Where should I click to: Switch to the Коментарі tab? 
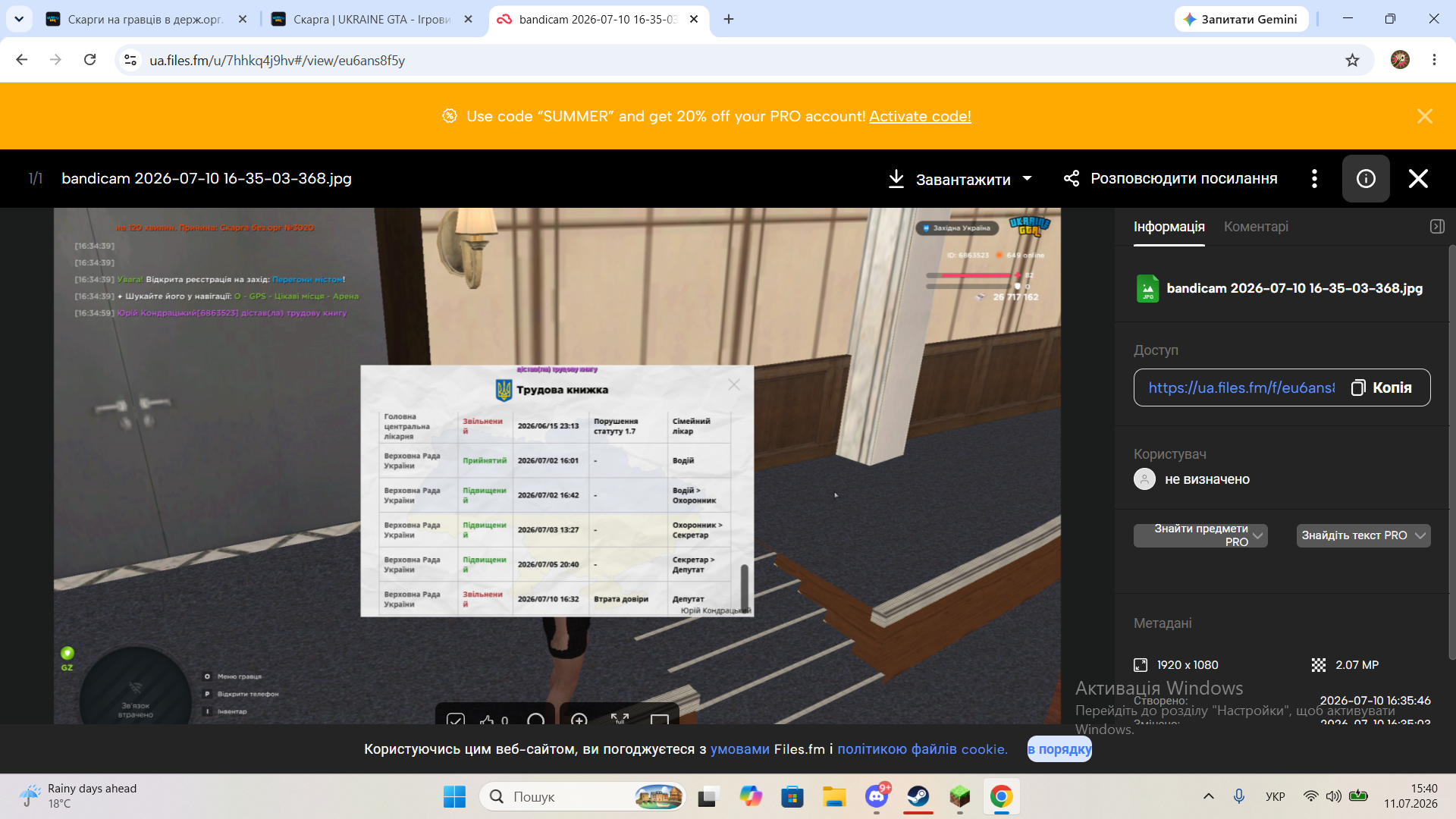point(1256,227)
